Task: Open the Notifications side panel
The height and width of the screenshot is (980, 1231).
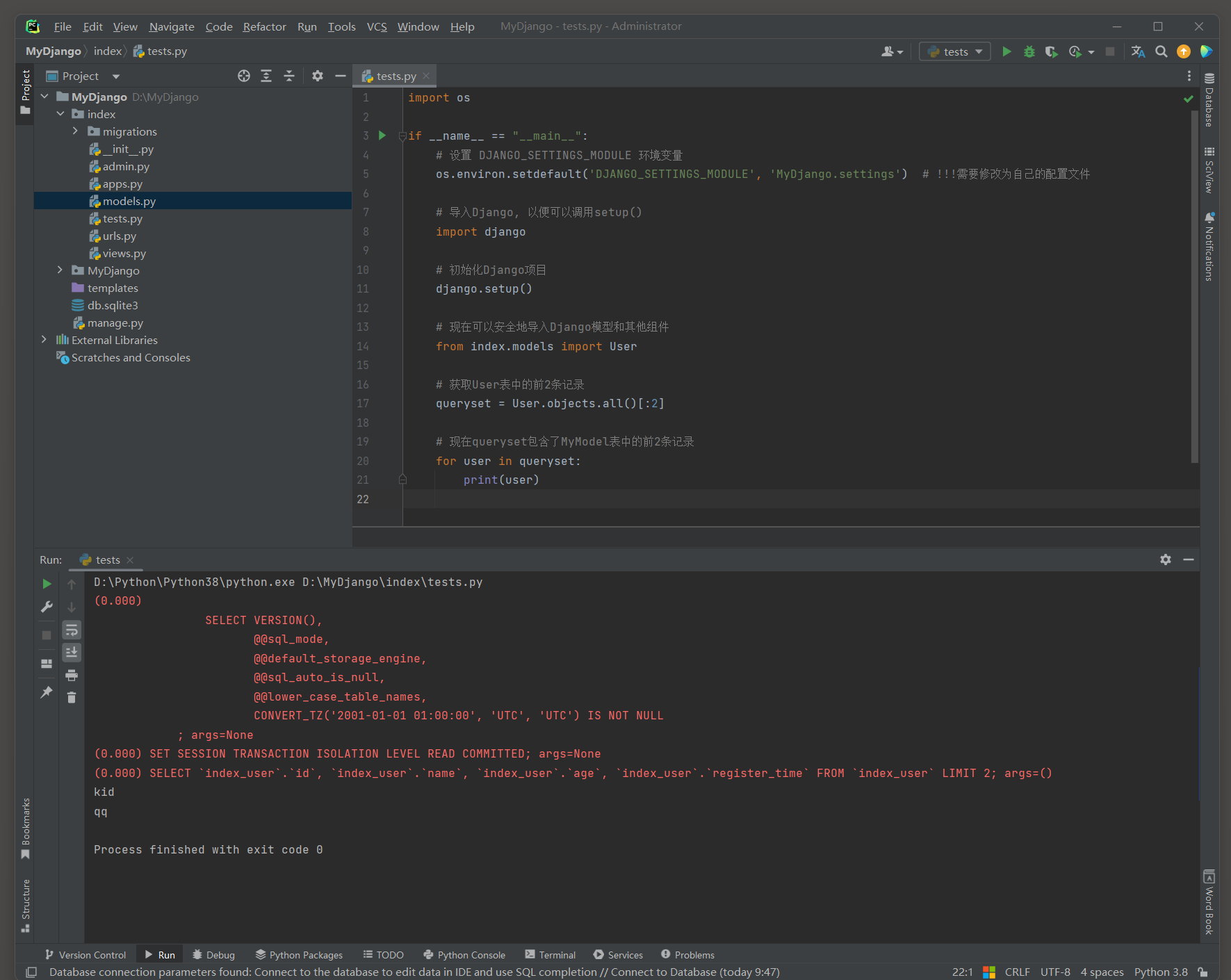Action: (x=1209, y=246)
